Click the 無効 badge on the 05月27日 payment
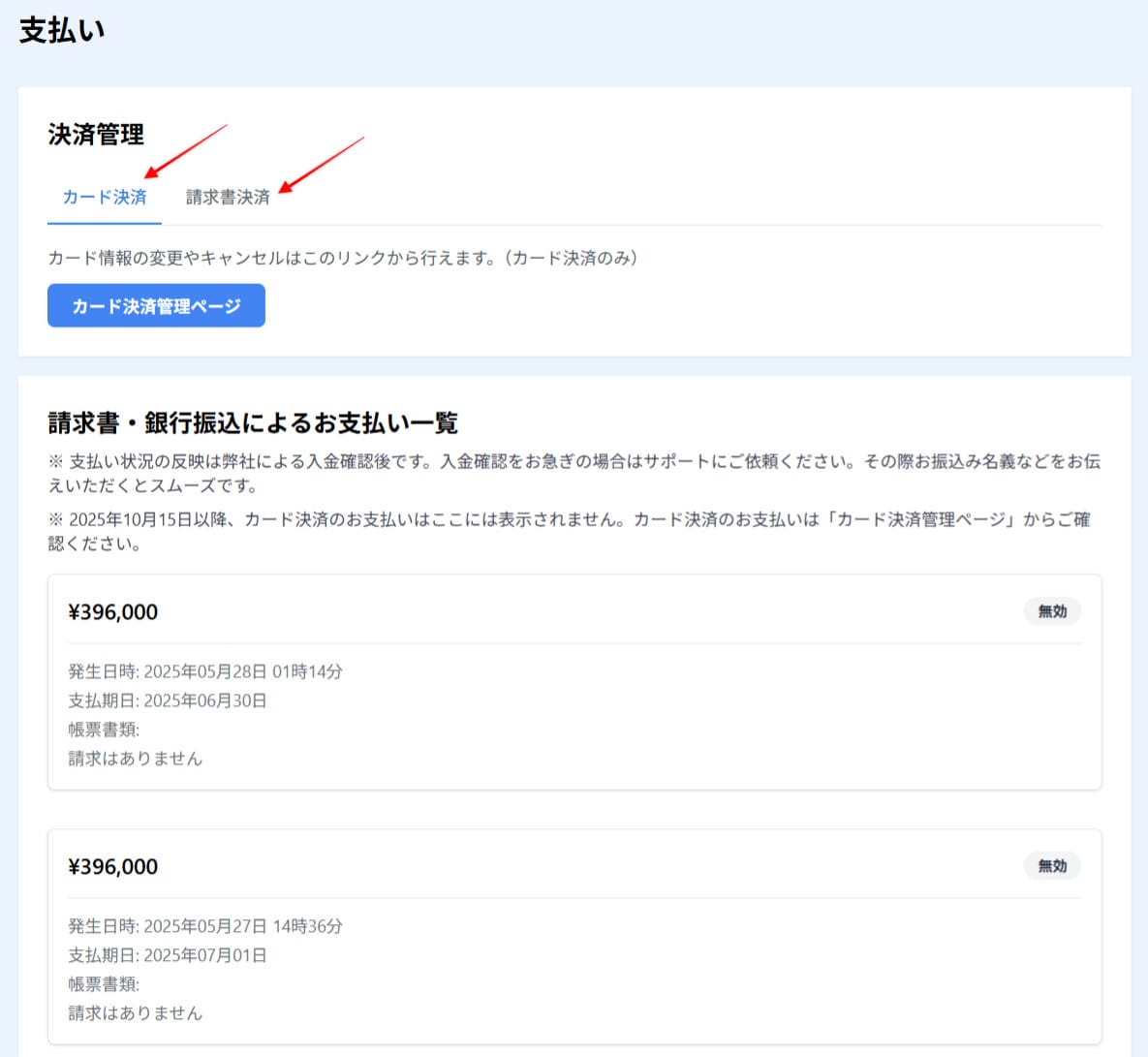 pos(1052,866)
